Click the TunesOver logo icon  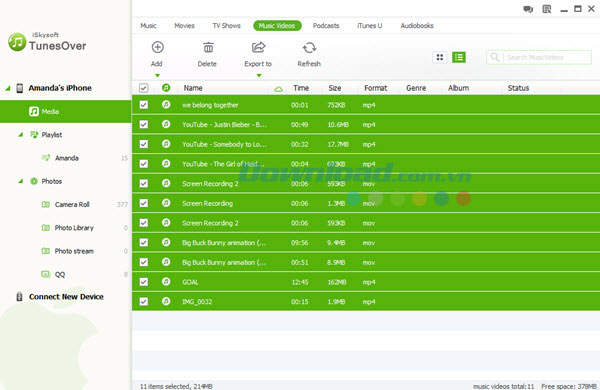point(17,42)
